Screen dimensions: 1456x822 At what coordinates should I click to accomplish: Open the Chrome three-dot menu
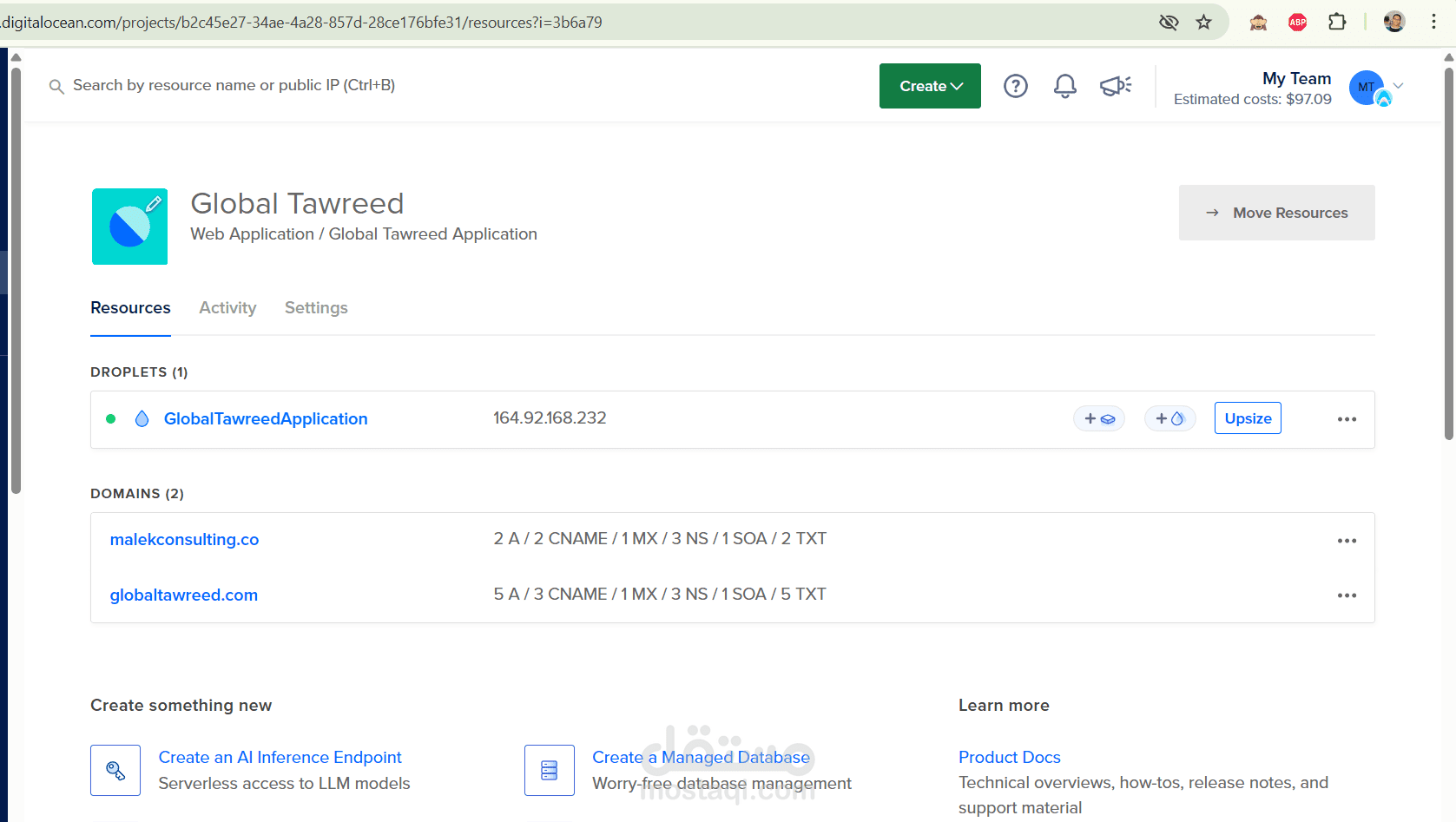tap(1433, 22)
